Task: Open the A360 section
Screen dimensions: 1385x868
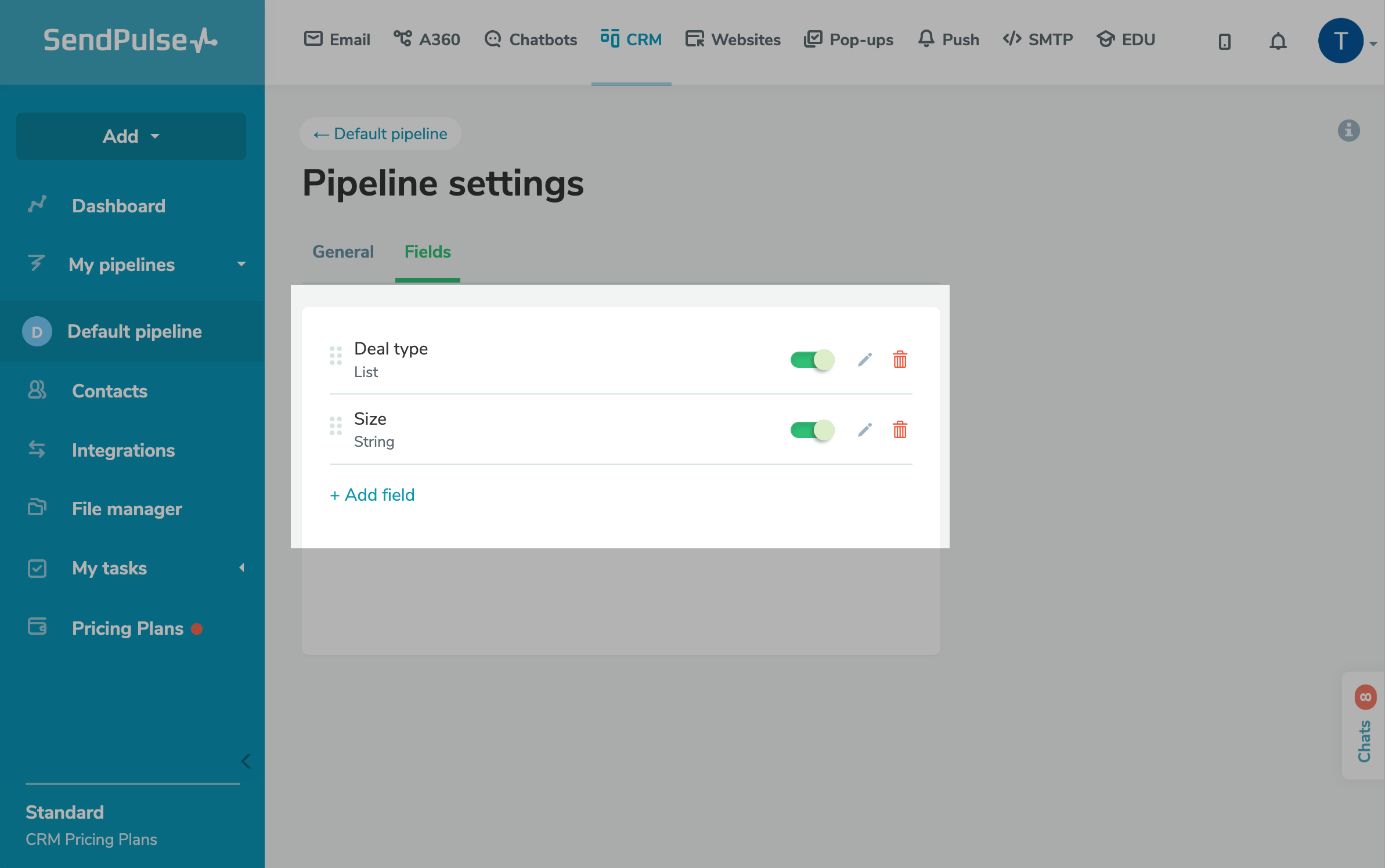Action: [x=427, y=39]
